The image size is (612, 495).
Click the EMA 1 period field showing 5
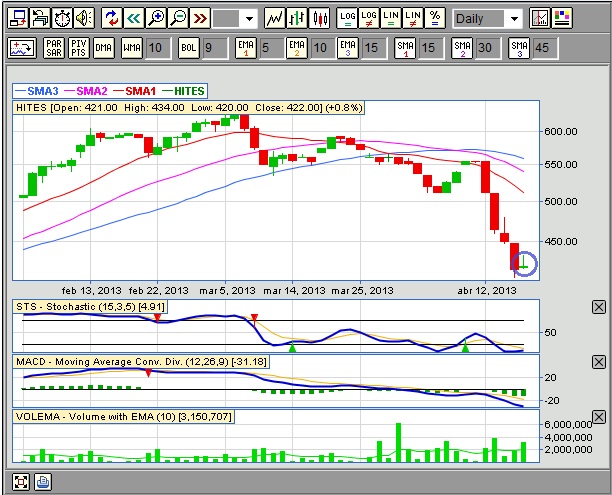tap(272, 48)
